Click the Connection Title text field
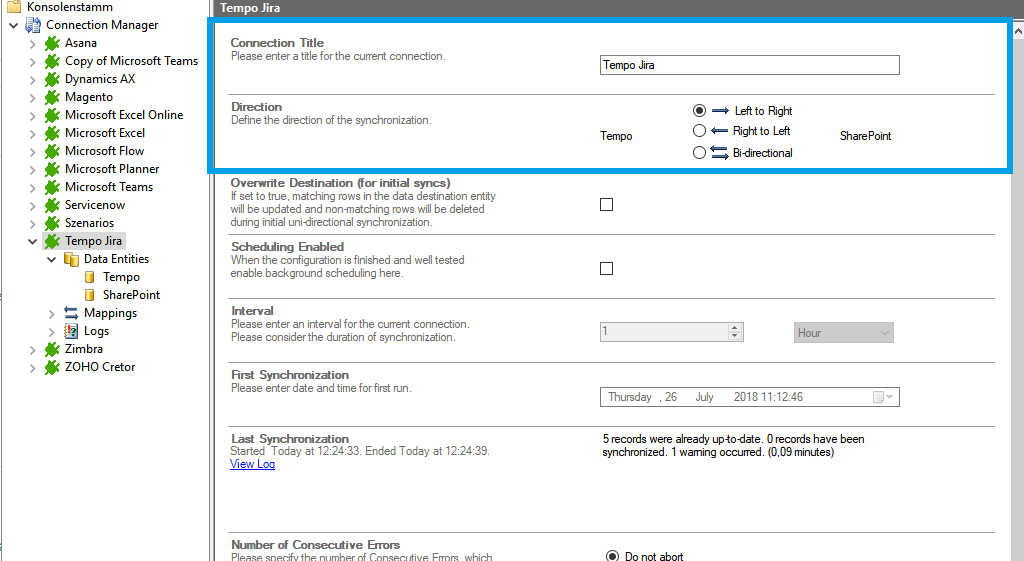 click(749, 65)
